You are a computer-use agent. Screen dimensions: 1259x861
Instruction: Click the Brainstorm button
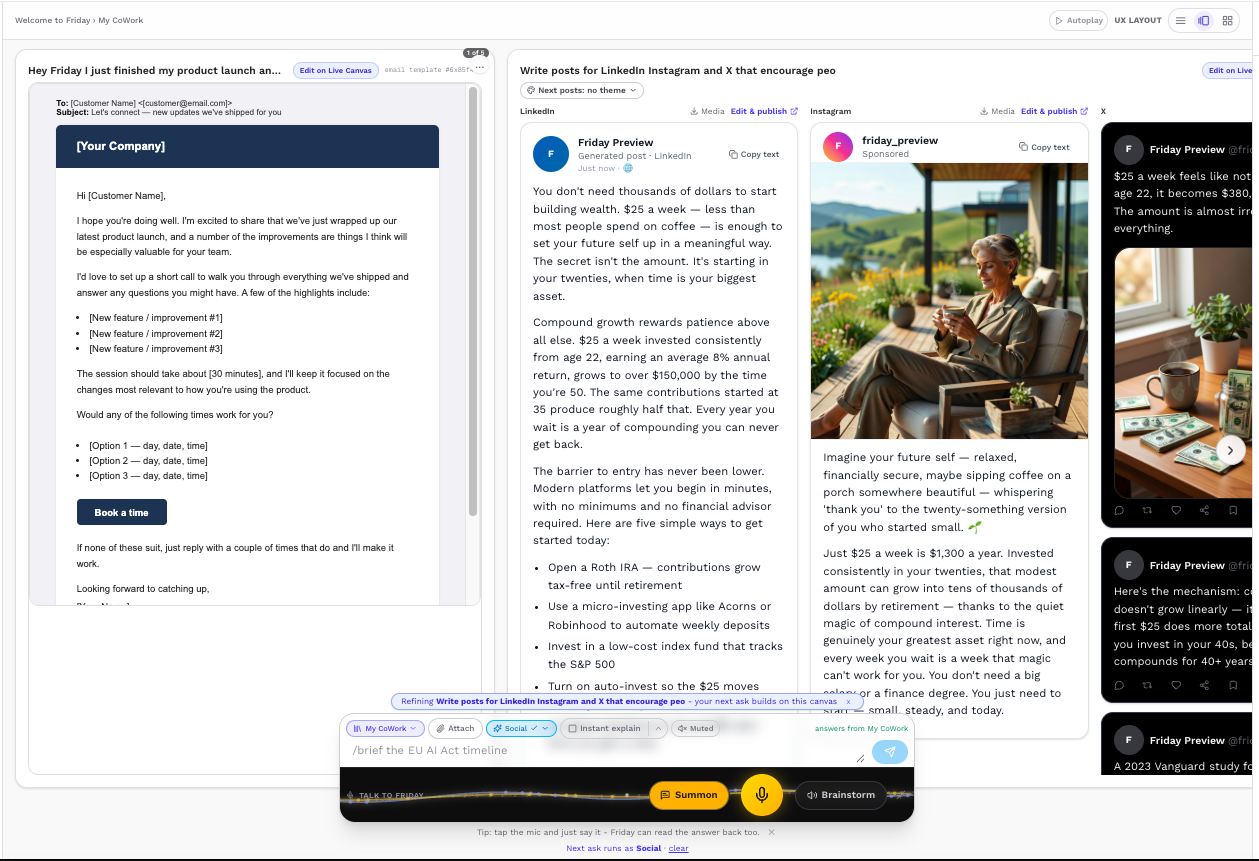tap(840, 795)
